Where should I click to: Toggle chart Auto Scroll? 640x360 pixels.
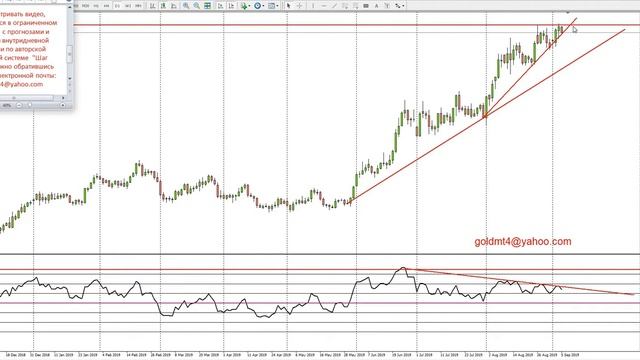(220, 6)
